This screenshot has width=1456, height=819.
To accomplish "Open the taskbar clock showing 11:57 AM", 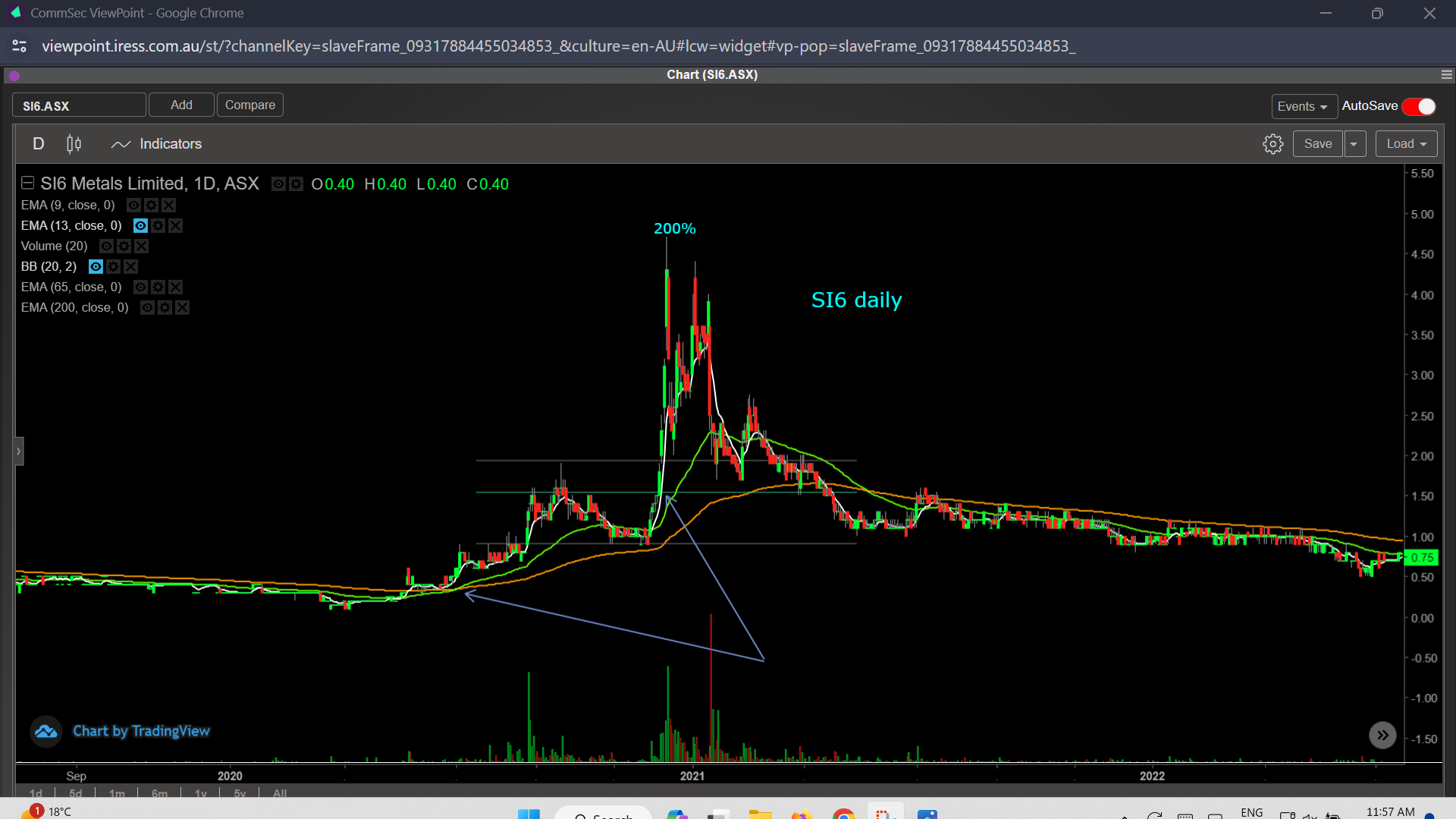I will (x=1391, y=812).
